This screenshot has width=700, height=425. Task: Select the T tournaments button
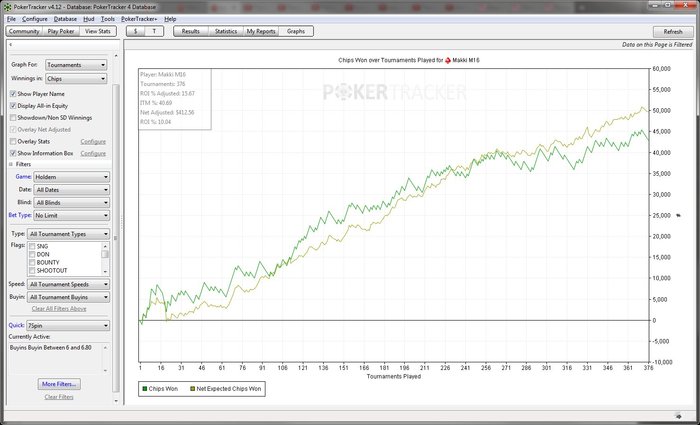[x=154, y=32]
